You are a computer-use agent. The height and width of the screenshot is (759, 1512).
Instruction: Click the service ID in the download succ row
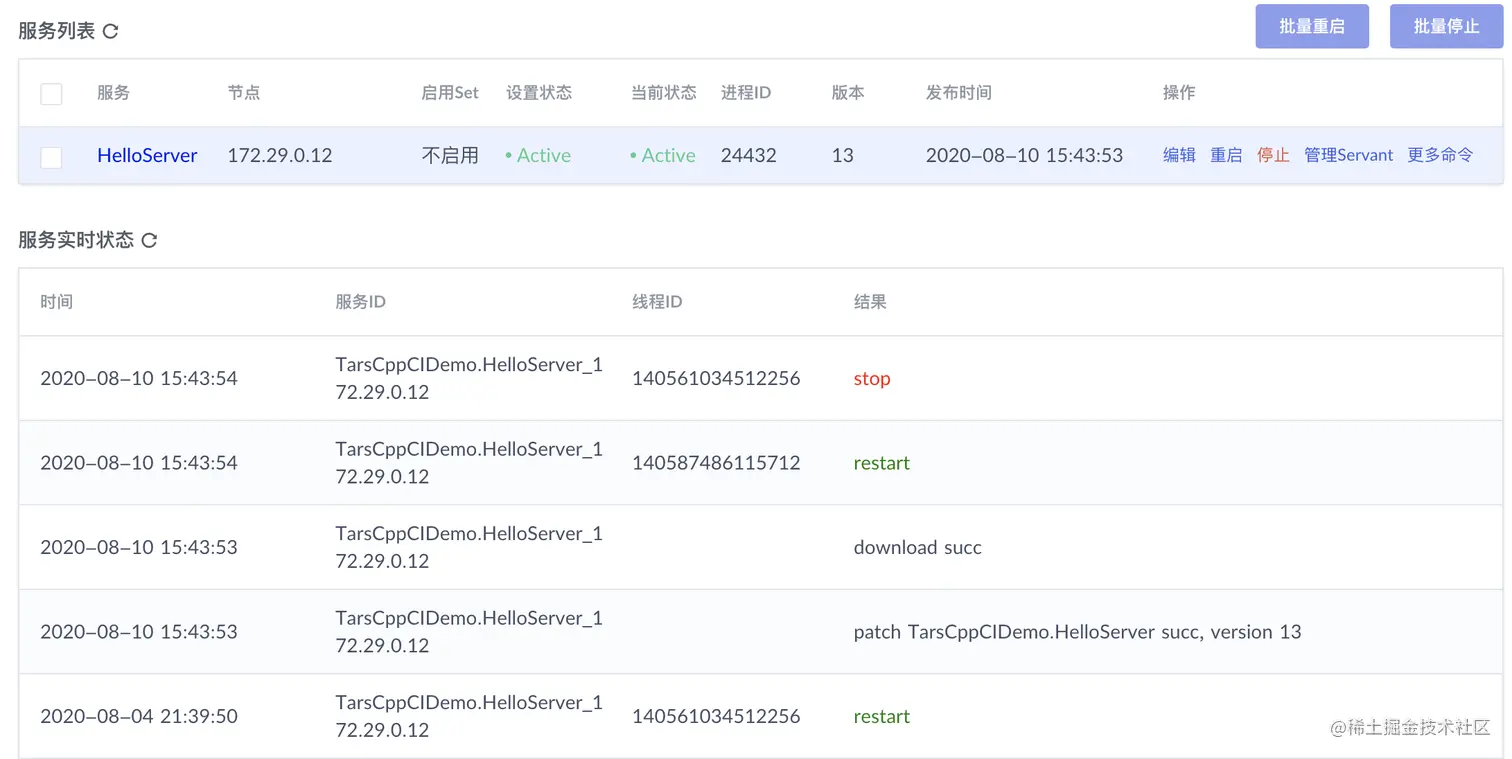469,547
